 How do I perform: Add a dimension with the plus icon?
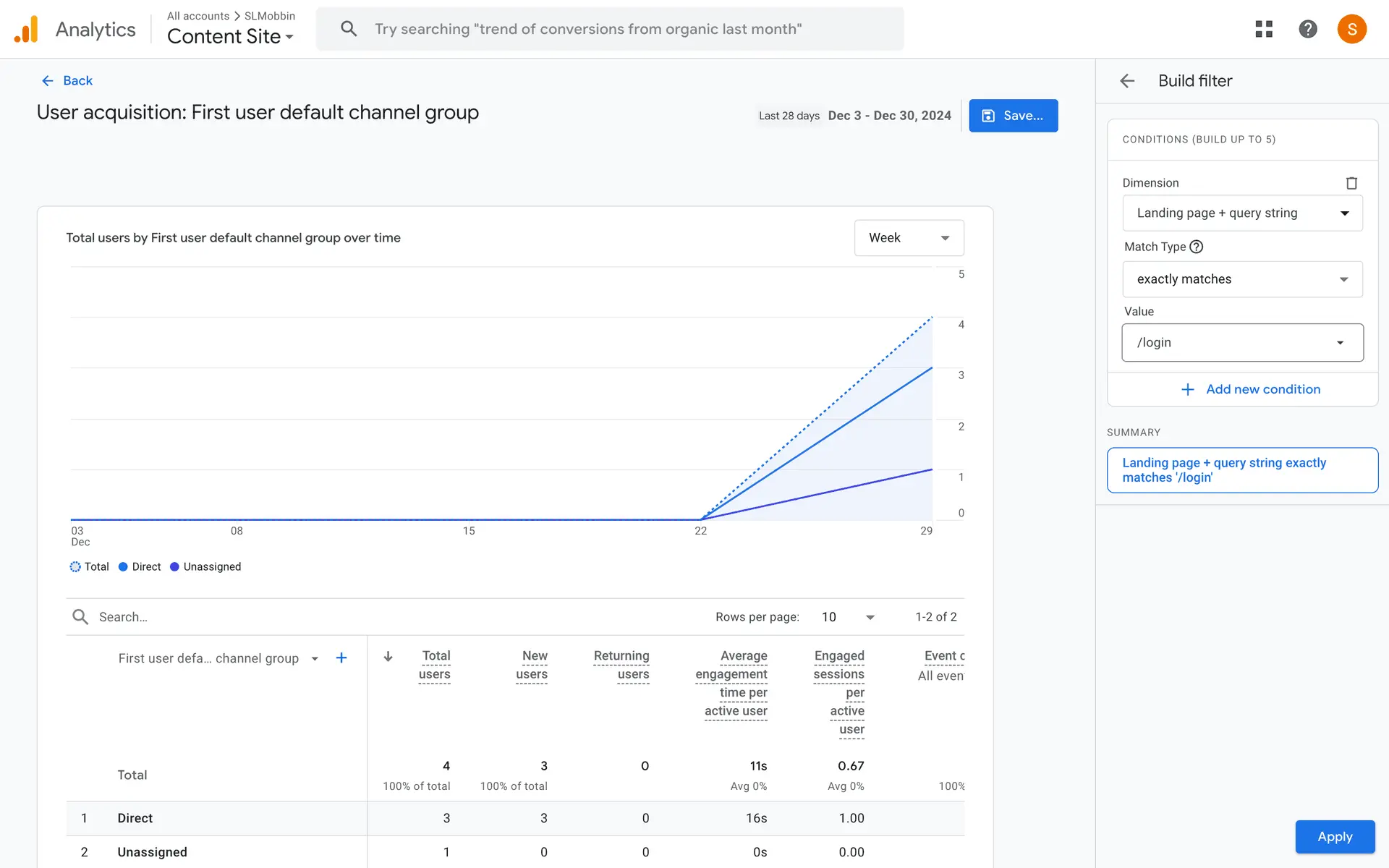point(341,658)
